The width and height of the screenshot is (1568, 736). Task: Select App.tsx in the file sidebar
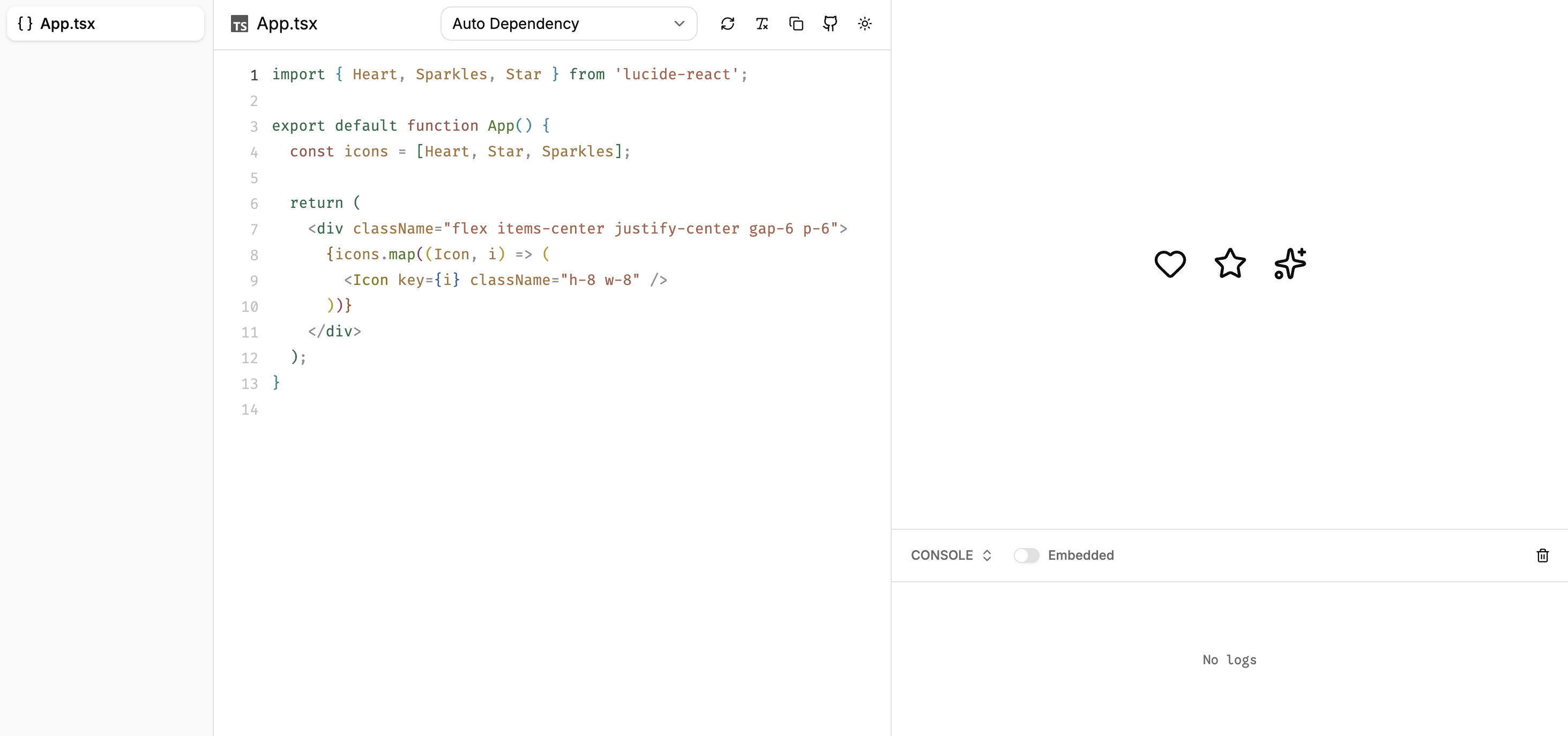click(x=67, y=24)
